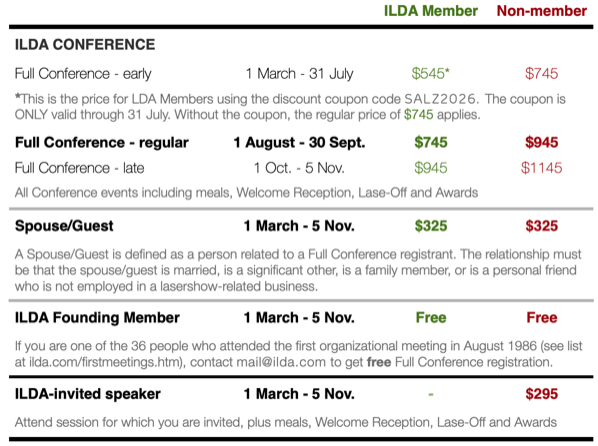The width and height of the screenshot is (598, 446).
Task: Click the ILDA Founding Member heading
Action: (x=97, y=317)
